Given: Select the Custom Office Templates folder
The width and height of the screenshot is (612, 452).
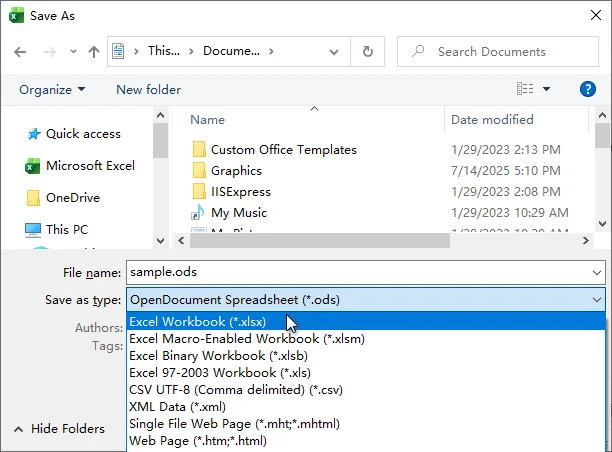Looking at the screenshot, I should 284,150.
